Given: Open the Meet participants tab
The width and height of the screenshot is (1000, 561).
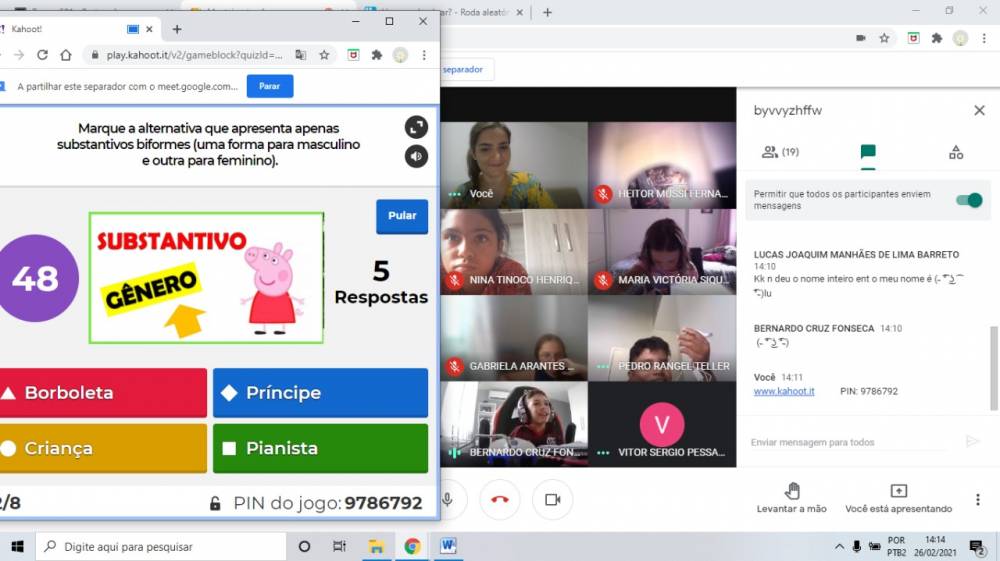Looking at the screenshot, I should tap(779, 152).
